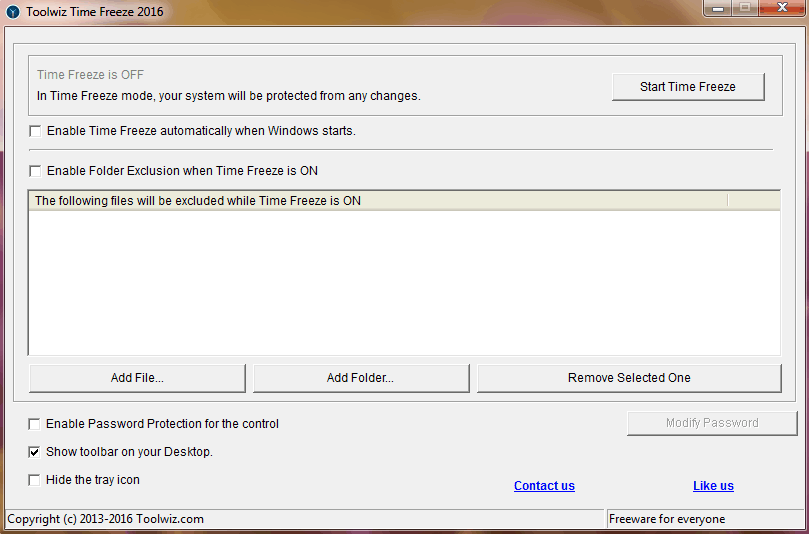
Task: Click inside the empty exclusion file list
Action: click(x=404, y=282)
